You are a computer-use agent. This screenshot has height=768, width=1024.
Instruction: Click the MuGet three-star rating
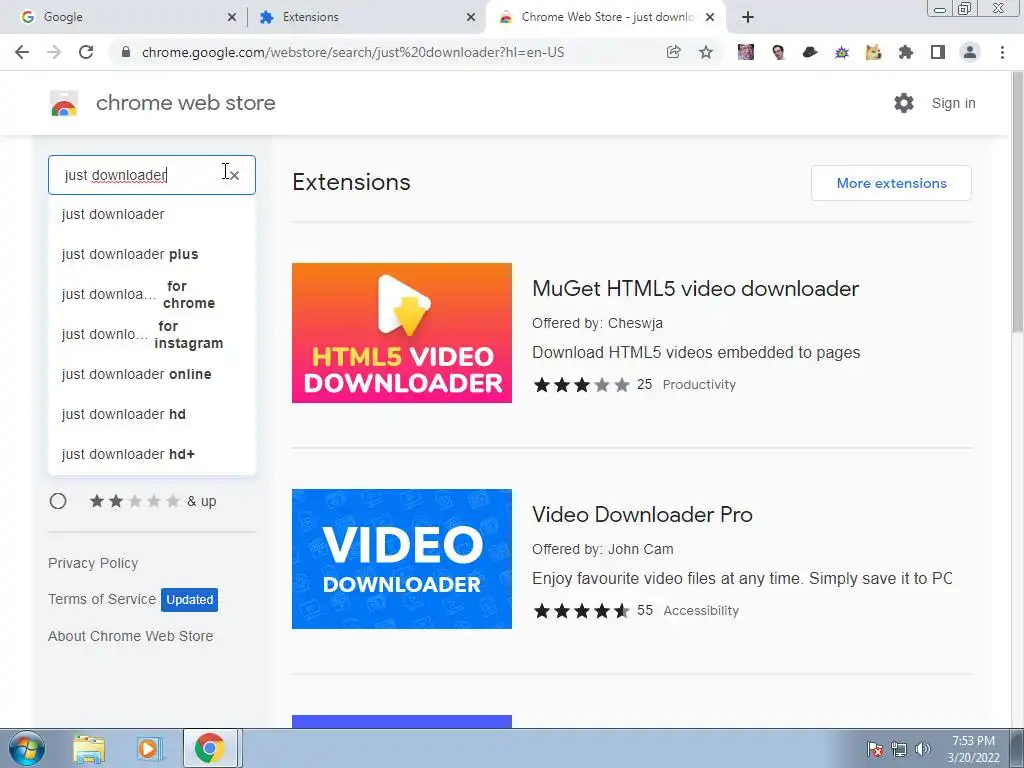coord(581,385)
